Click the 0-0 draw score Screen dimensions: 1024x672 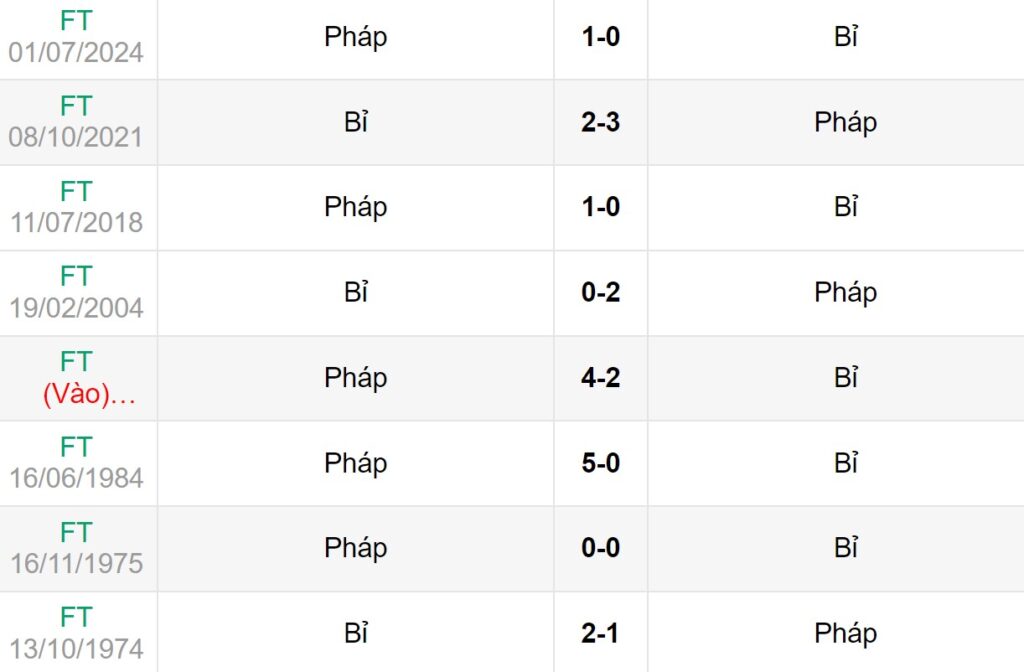coord(600,548)
